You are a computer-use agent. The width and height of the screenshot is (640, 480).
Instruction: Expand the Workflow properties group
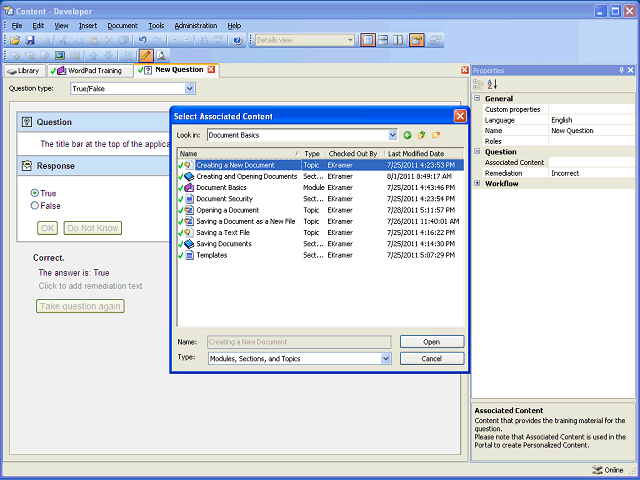477,183
